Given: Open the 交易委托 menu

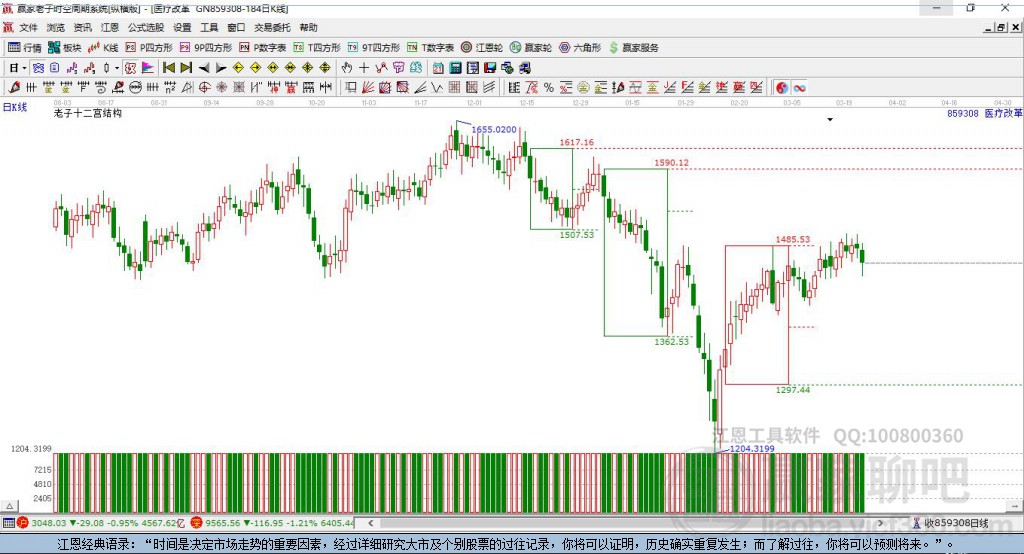Looking at the screenshot, I should coord(272,27).
